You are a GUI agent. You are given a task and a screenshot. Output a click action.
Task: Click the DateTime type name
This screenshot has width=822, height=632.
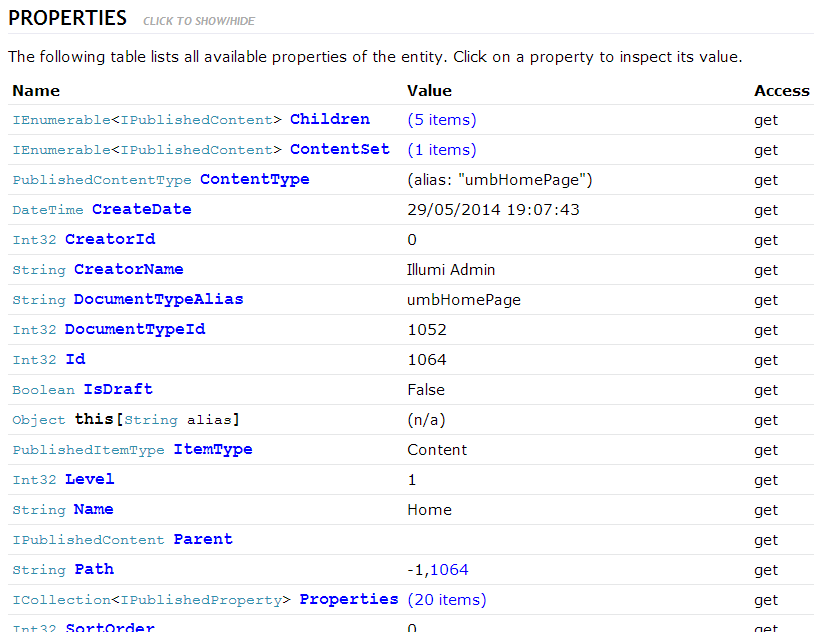[48, 210]
